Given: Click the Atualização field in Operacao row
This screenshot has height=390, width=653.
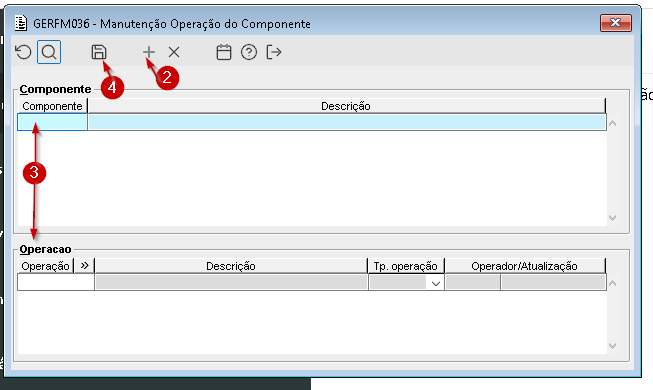Looking at the screenshot, I should [x=553, y=282].
